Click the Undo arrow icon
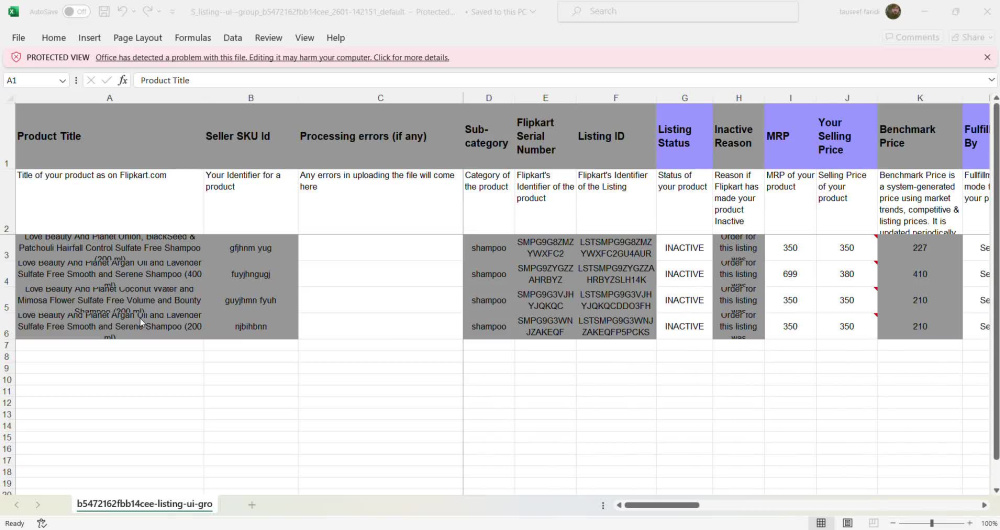 122,11
